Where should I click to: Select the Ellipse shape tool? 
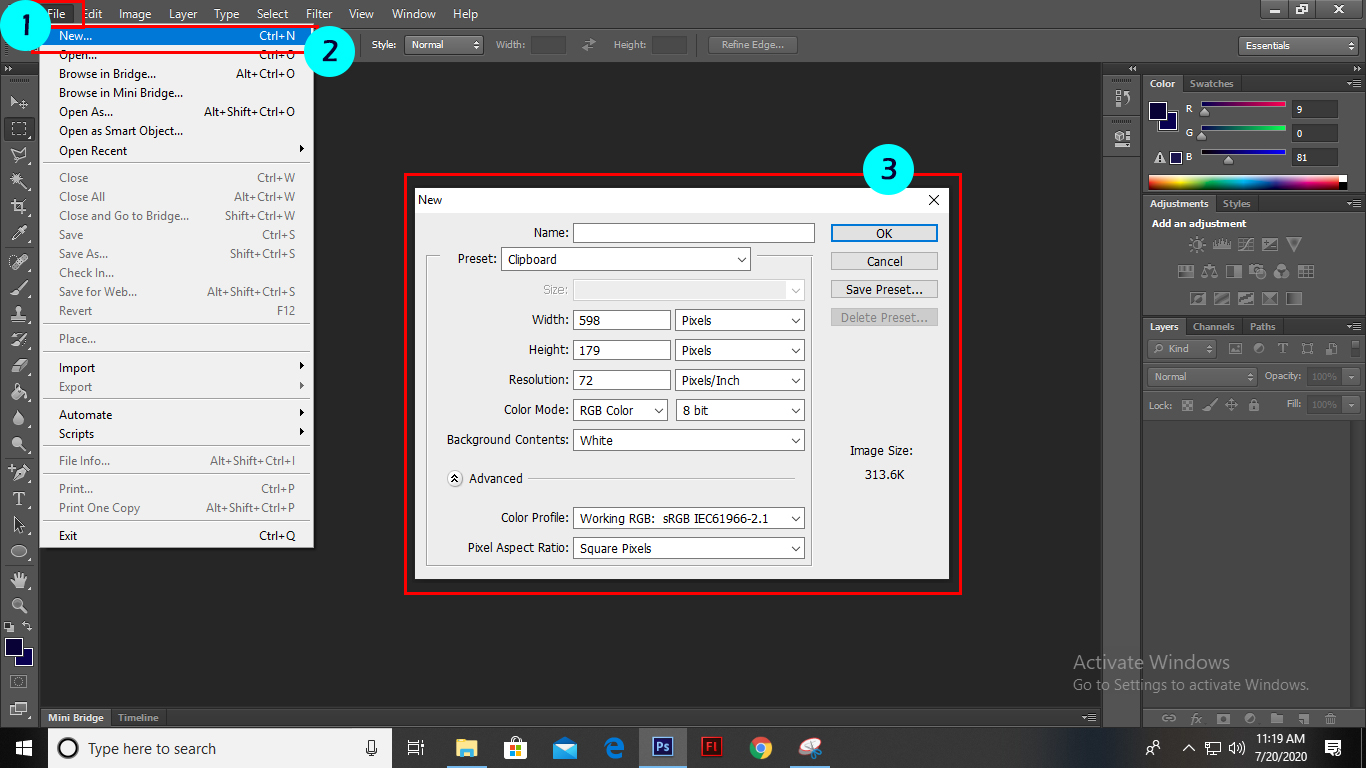[x=19, y=551]
